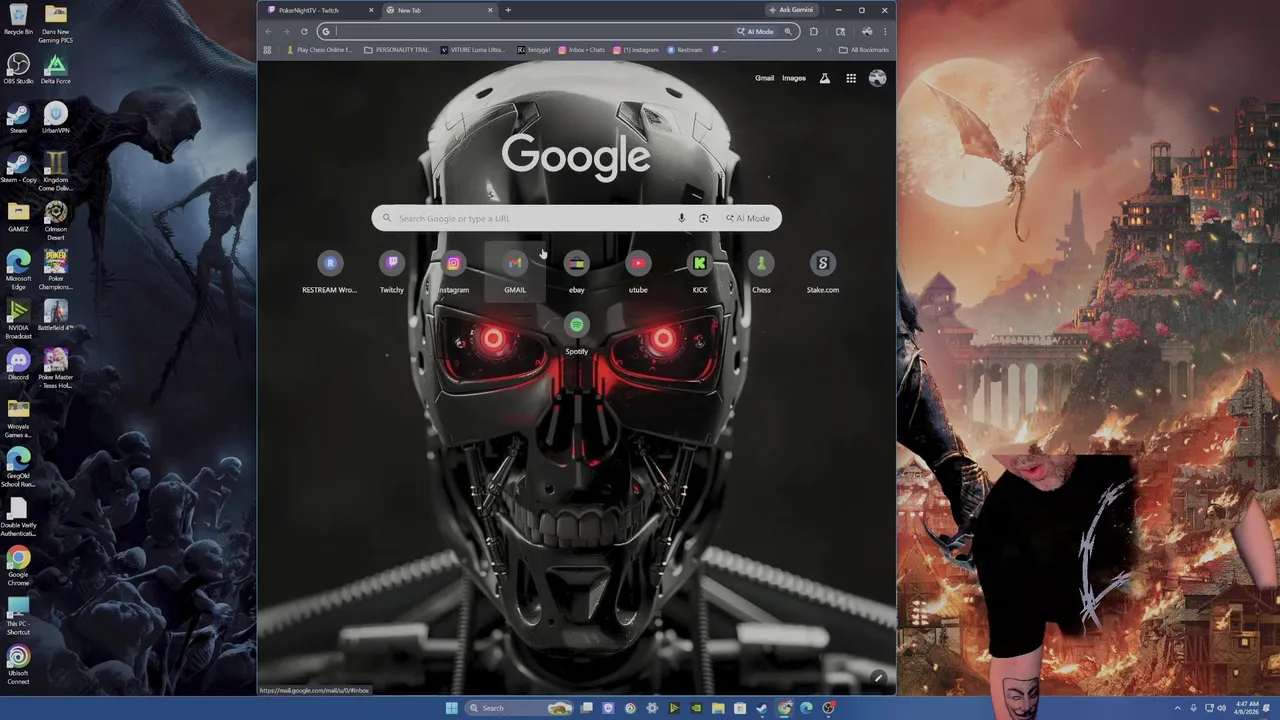Open the utube shortcut tile
This screenshot has width=1280, height=720.
[x=638, y=272]
